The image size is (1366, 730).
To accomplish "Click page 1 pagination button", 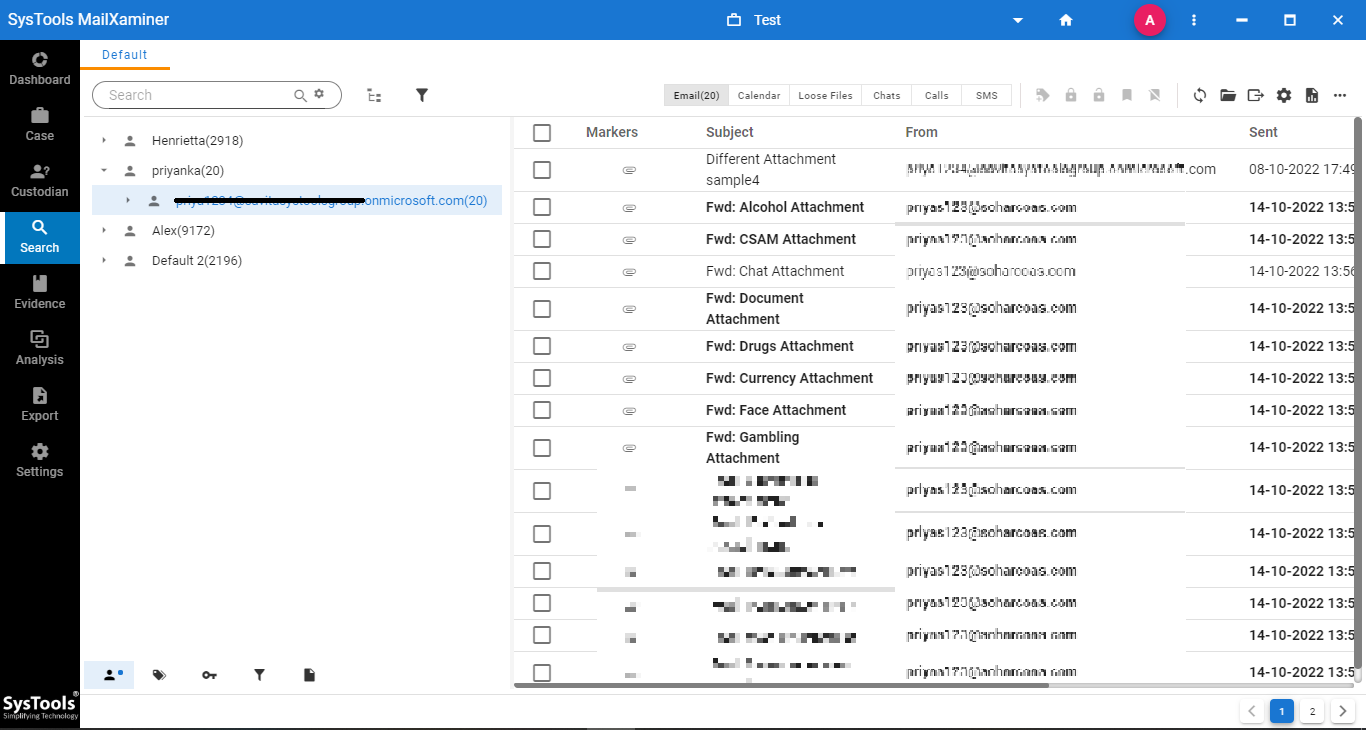I will tap(1282, 711).
